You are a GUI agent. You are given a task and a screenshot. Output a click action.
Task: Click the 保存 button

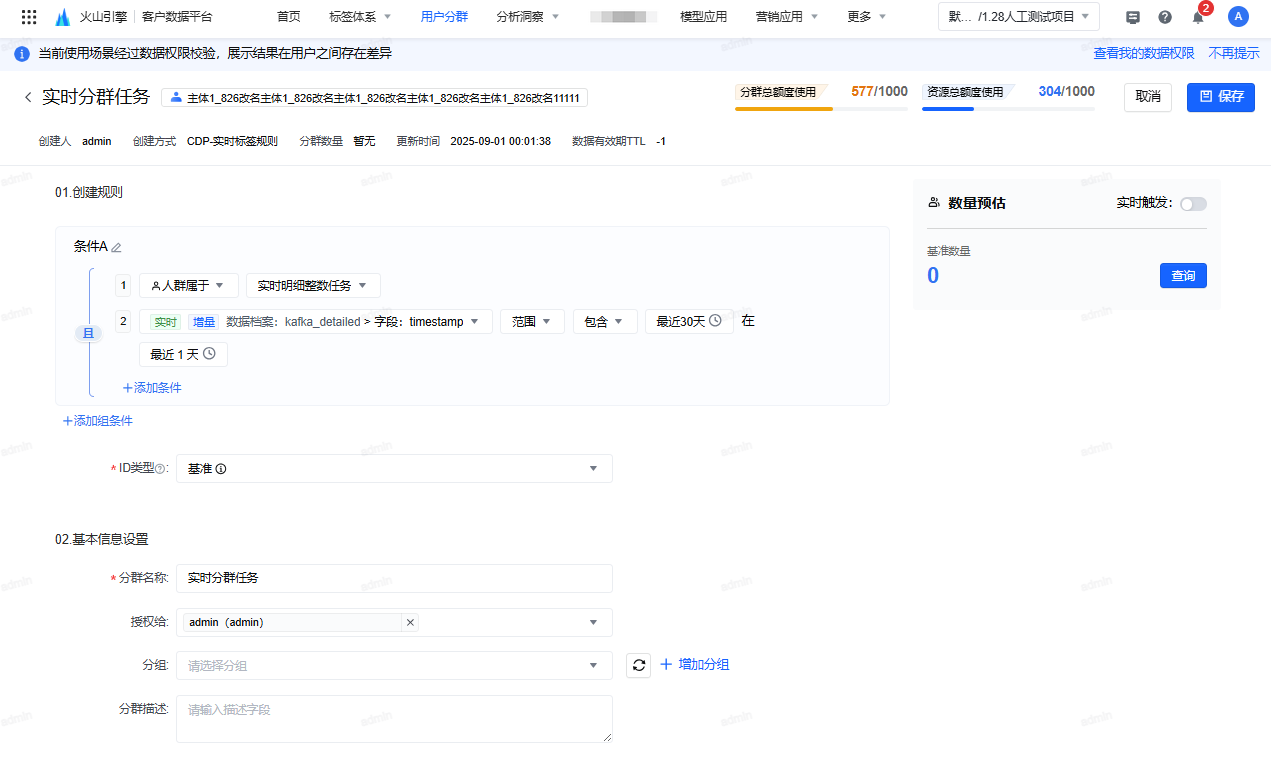click(x=1220, y=97)
